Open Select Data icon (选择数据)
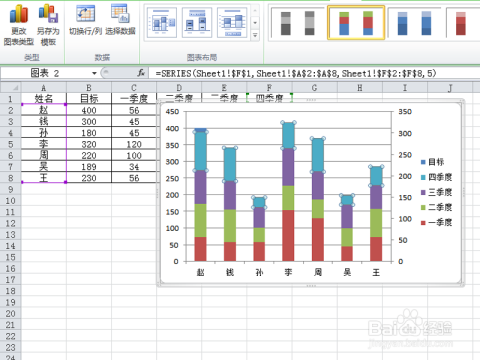The width and height of the screenshot is (480, 360). point(120,20)
